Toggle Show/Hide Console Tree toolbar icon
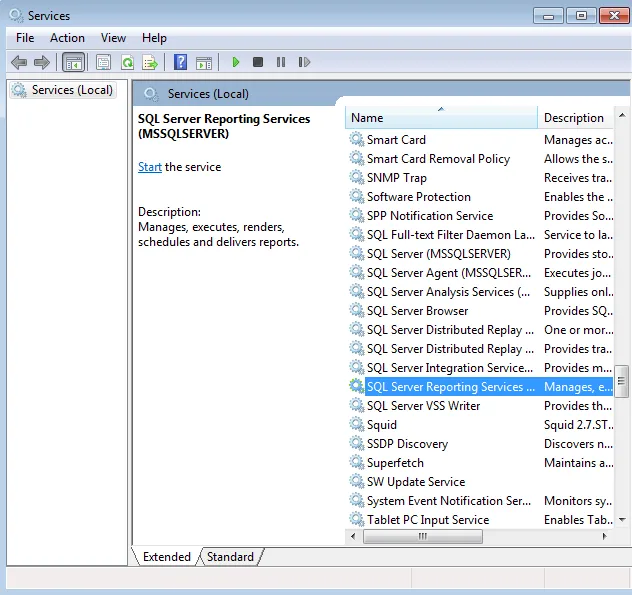Screen dimensions: 632x595 [x=74, y=62]
